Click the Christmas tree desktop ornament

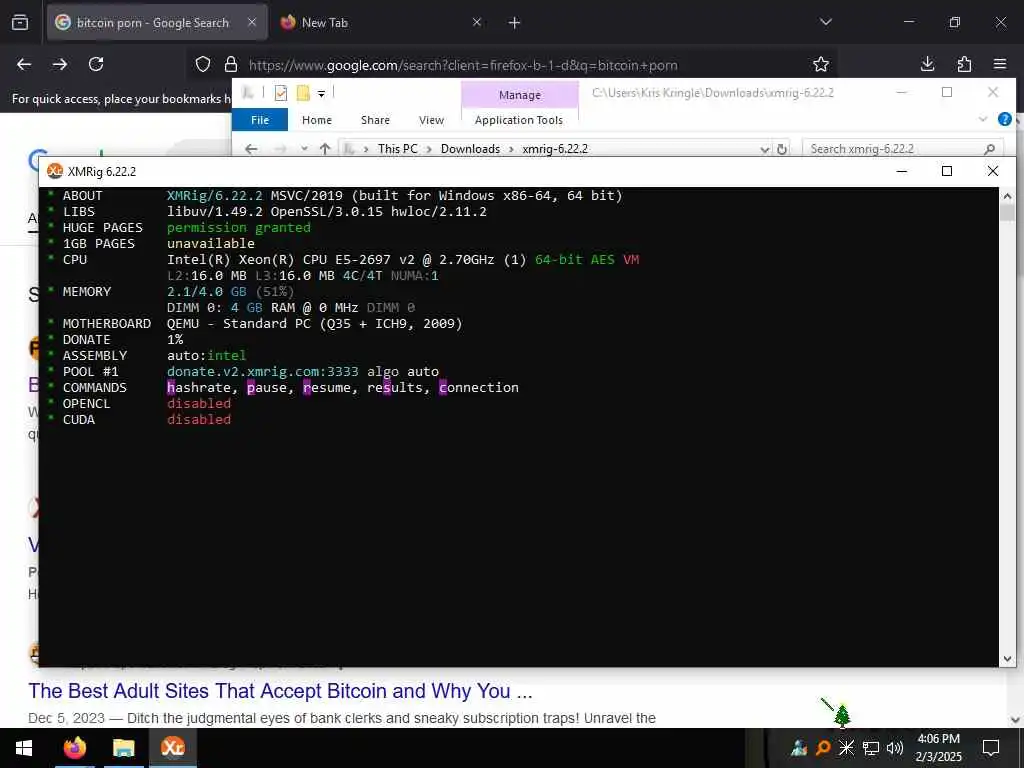(841, 714)
